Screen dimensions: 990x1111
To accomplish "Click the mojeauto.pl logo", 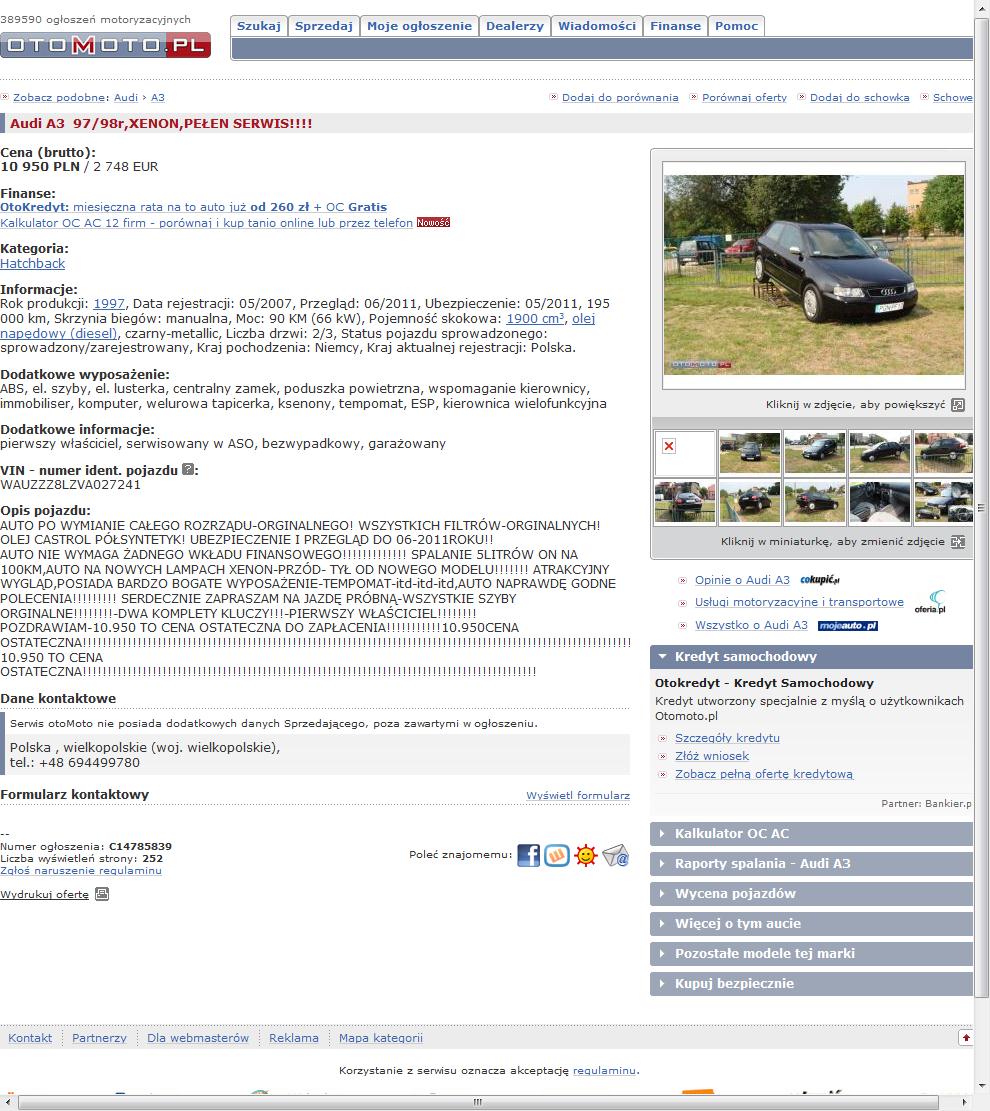I will 848,626.
